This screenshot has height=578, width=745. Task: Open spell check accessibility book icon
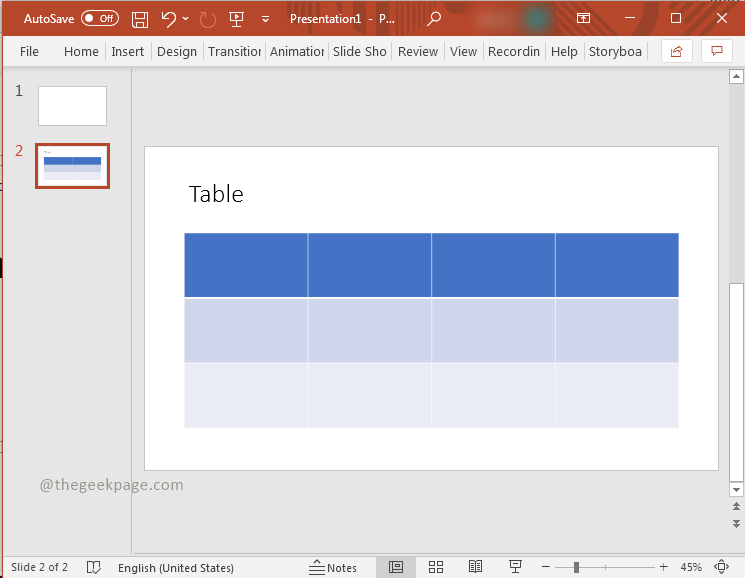tap(94, 567)
